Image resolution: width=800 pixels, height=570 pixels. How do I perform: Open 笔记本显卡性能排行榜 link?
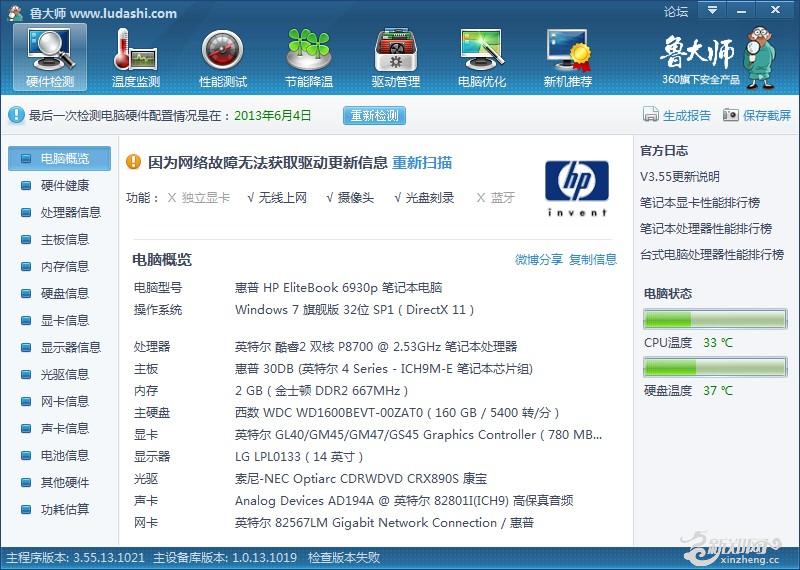(700, 203)
